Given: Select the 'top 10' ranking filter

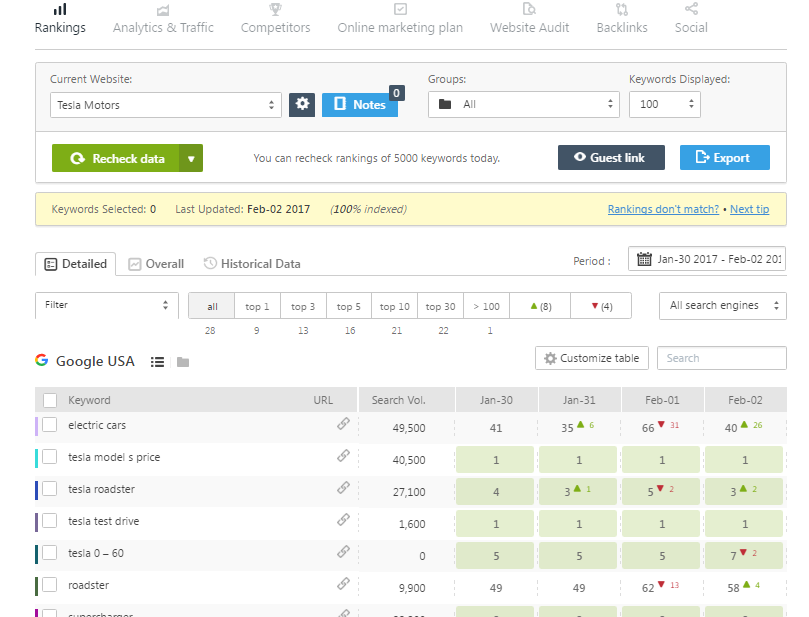Looking at the screenshot, I should point(395,306).
